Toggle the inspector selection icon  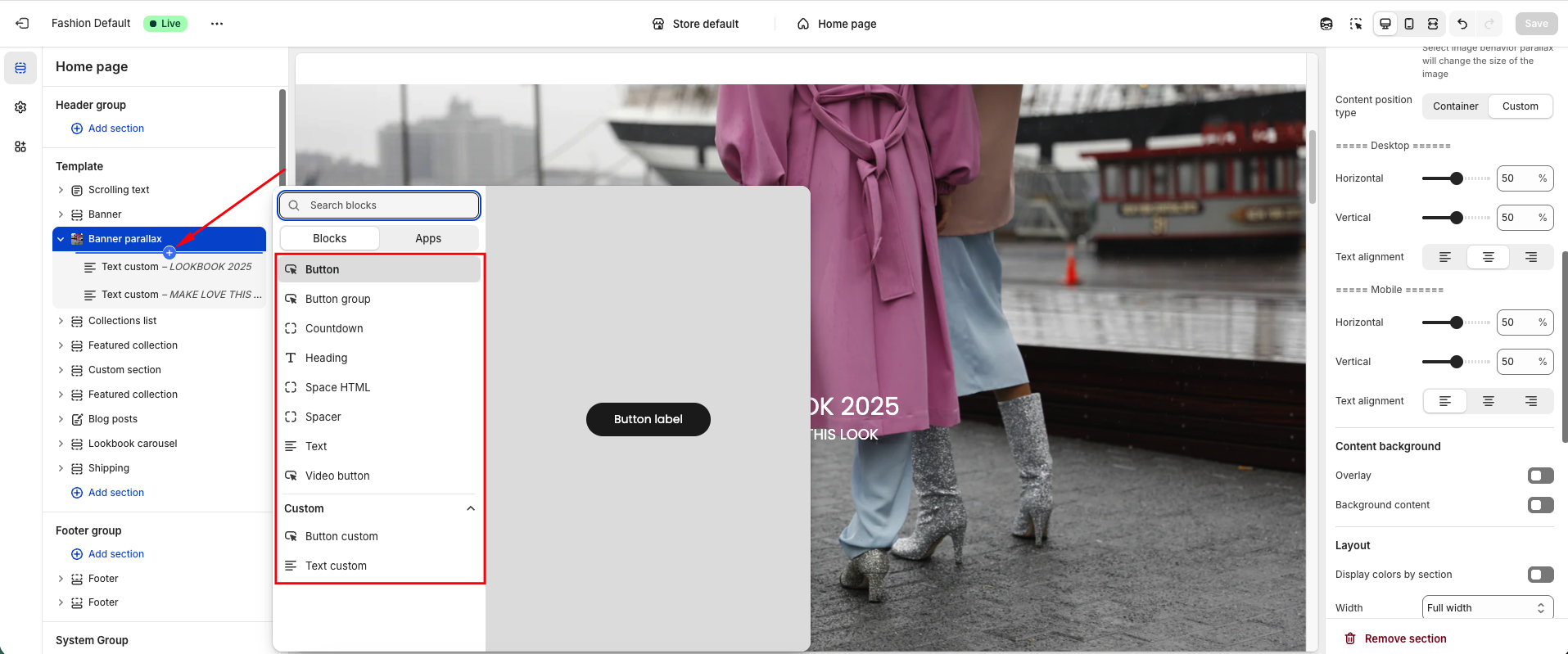[1356, 24]
